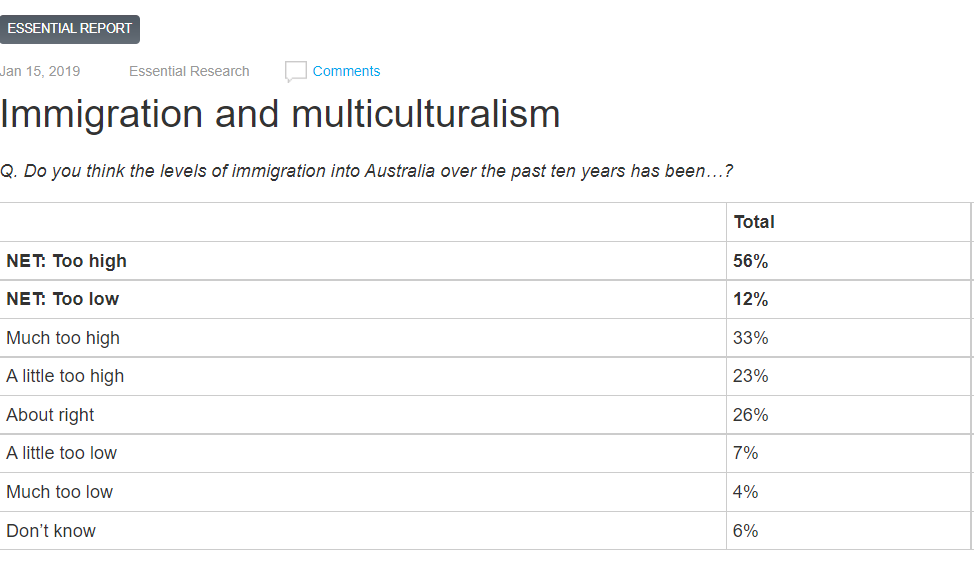This screenshot has width=974, height=570.
Task: Click the 12% value cell
Action: (x=750, y=299)
